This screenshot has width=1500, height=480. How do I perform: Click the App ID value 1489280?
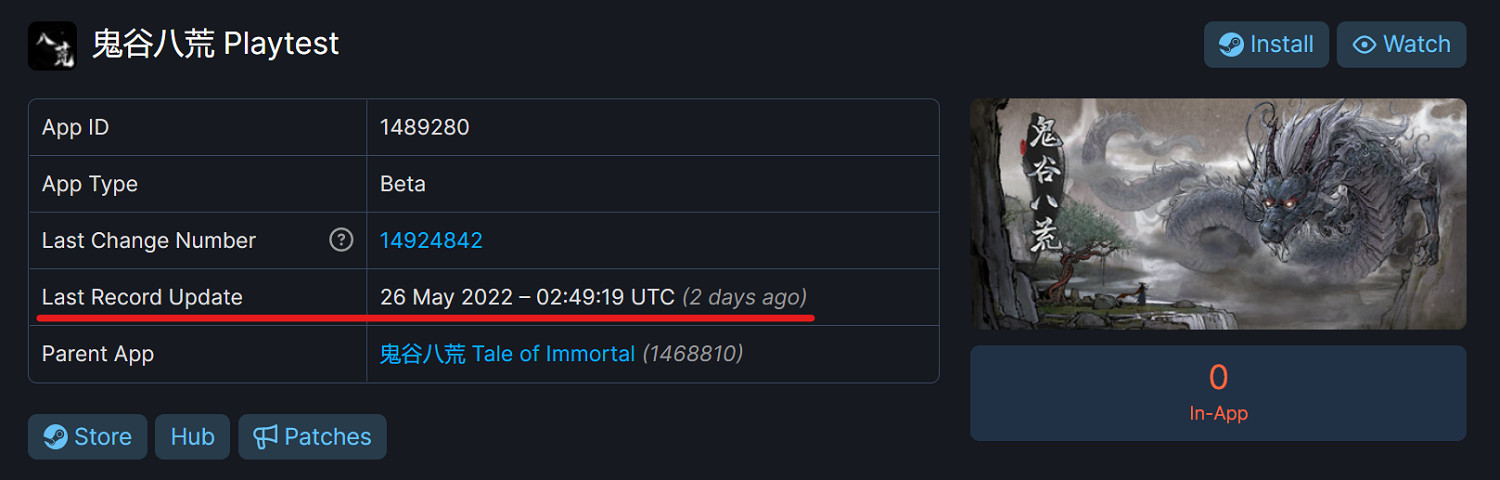click(424, 127)
